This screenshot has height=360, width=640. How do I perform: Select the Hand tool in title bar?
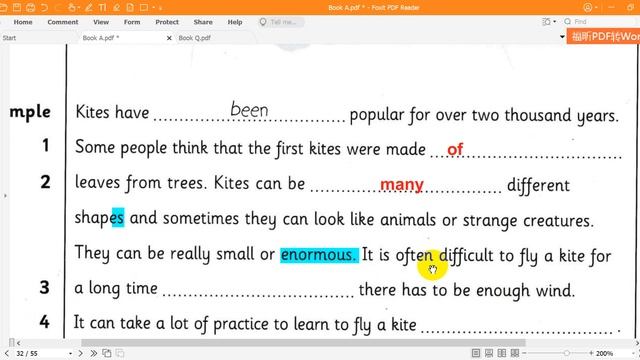(x=72, y=7)
